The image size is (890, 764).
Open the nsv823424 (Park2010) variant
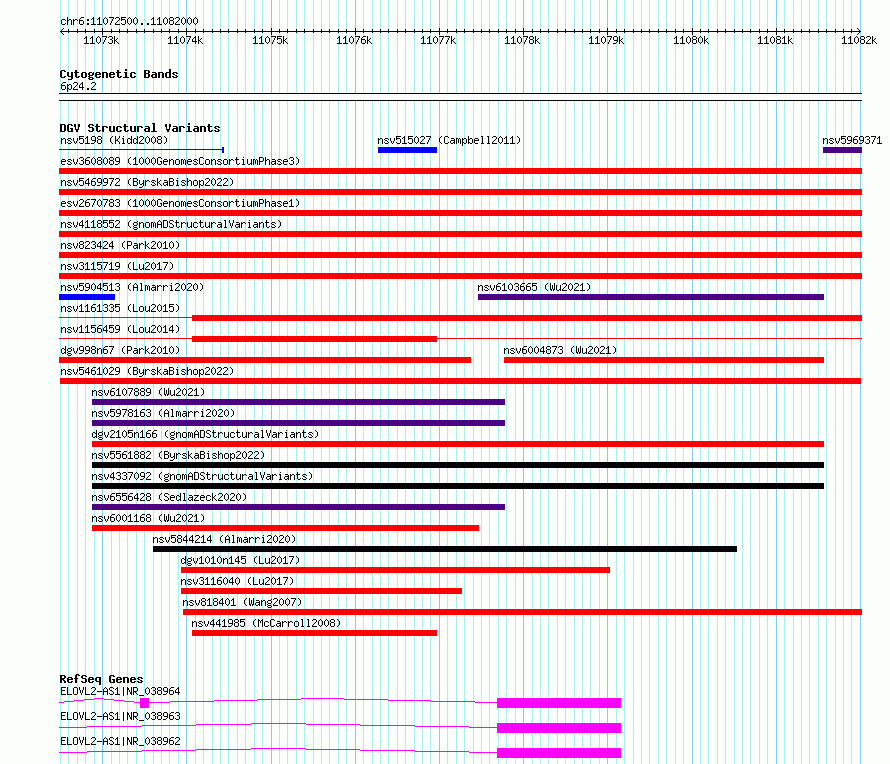[120, 245]
